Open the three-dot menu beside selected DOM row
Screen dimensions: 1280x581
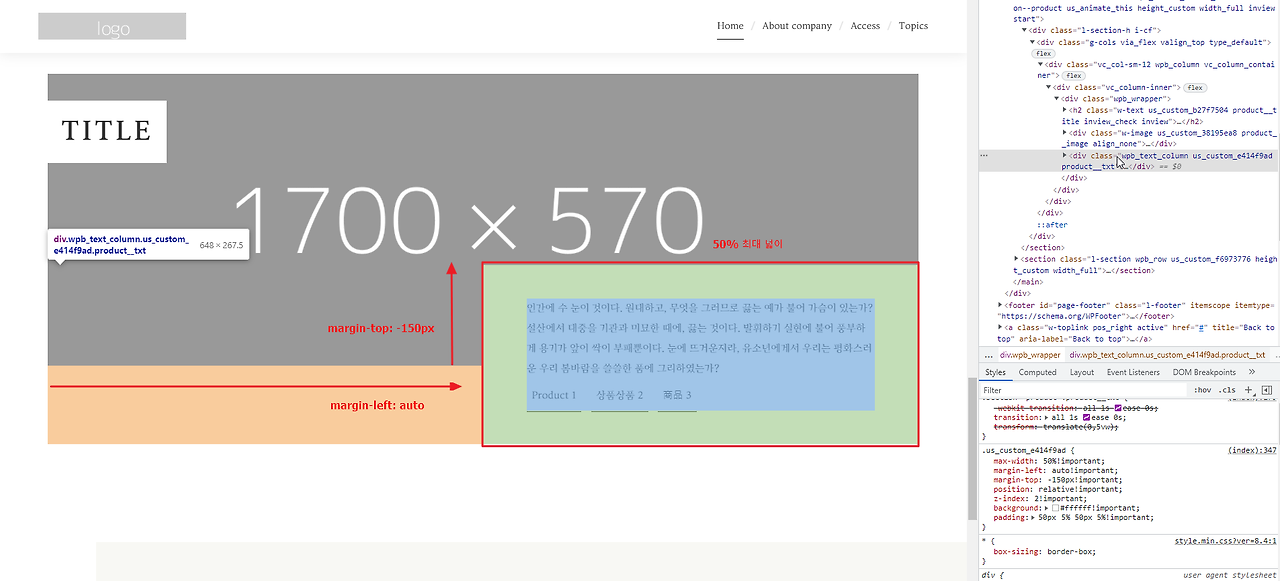pos(985,156)
